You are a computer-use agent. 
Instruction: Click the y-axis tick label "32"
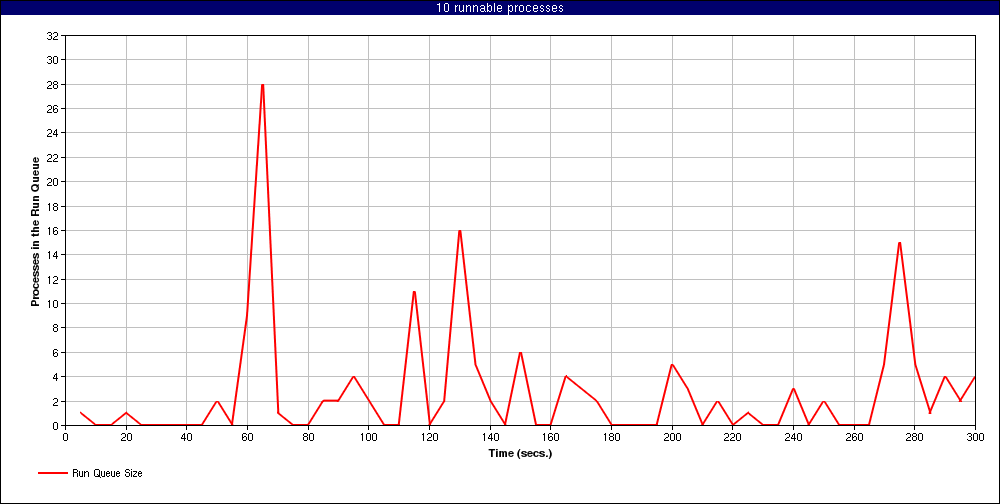tap(52, 36)
